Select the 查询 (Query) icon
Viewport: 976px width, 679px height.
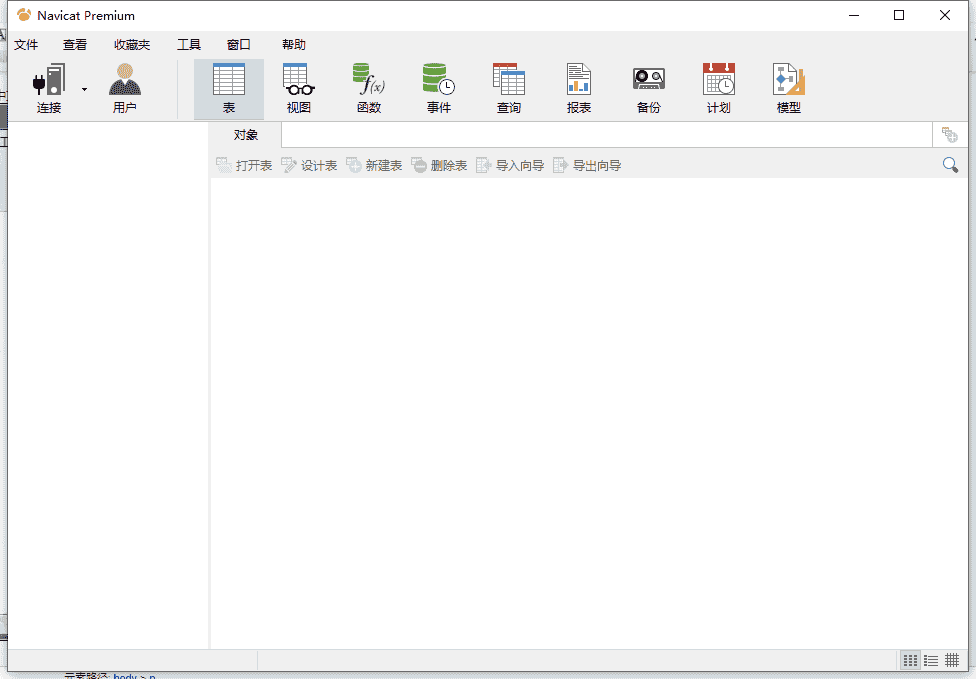pos(509,88)
